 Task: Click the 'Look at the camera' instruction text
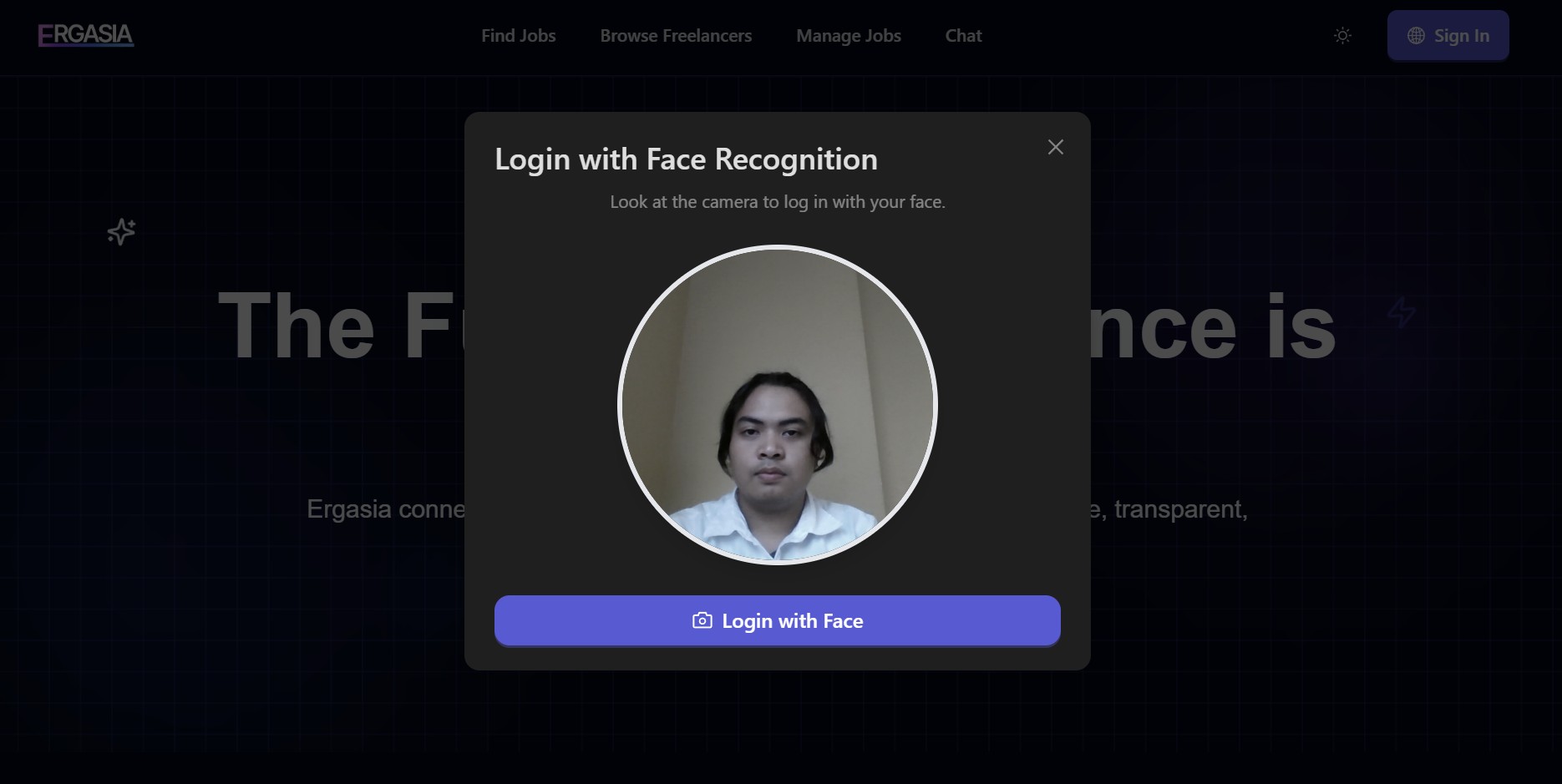tap(777, 202)
